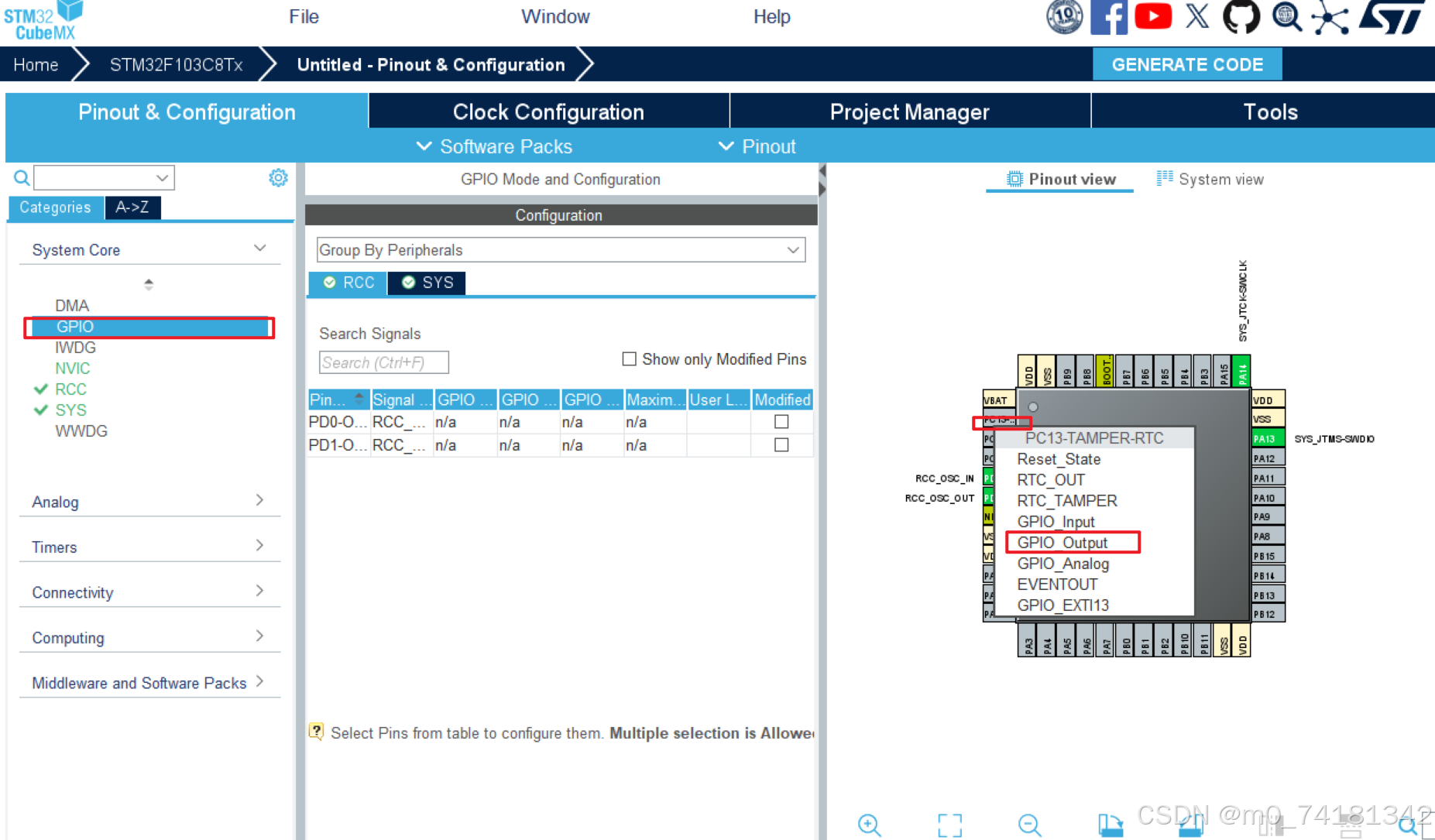Click the STM32CubeMX logo
1435x840 pixels.
(43, 21)
